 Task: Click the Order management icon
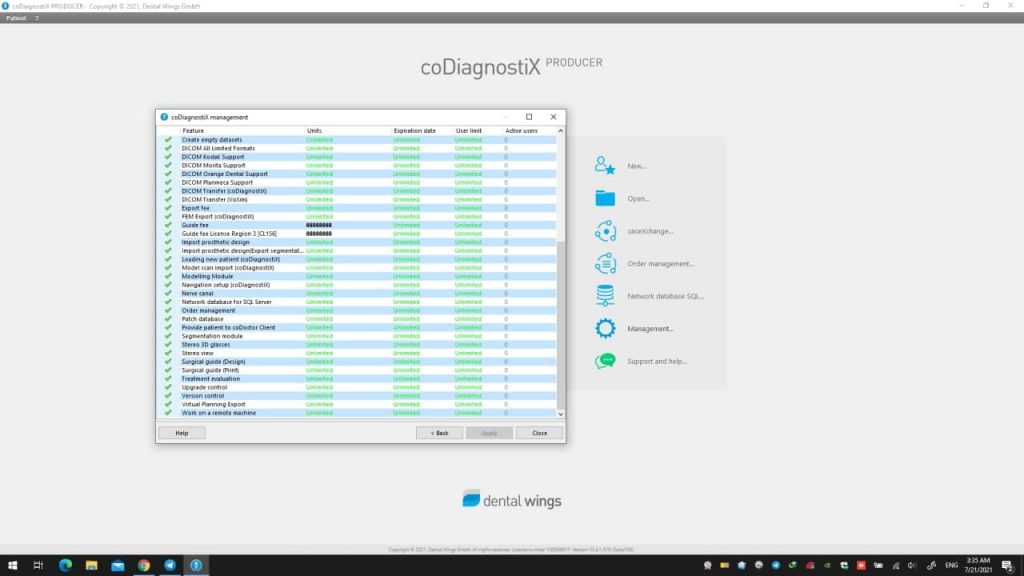click(605, 263)
